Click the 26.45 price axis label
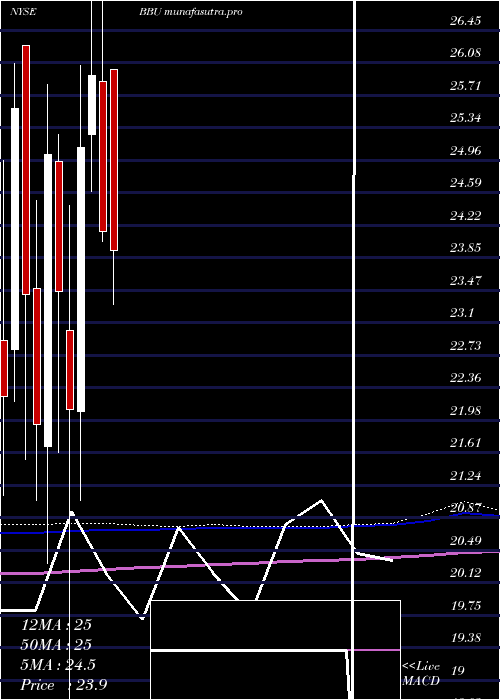The height and width of the screenshot is (700, 500). (x=465, y=21)
